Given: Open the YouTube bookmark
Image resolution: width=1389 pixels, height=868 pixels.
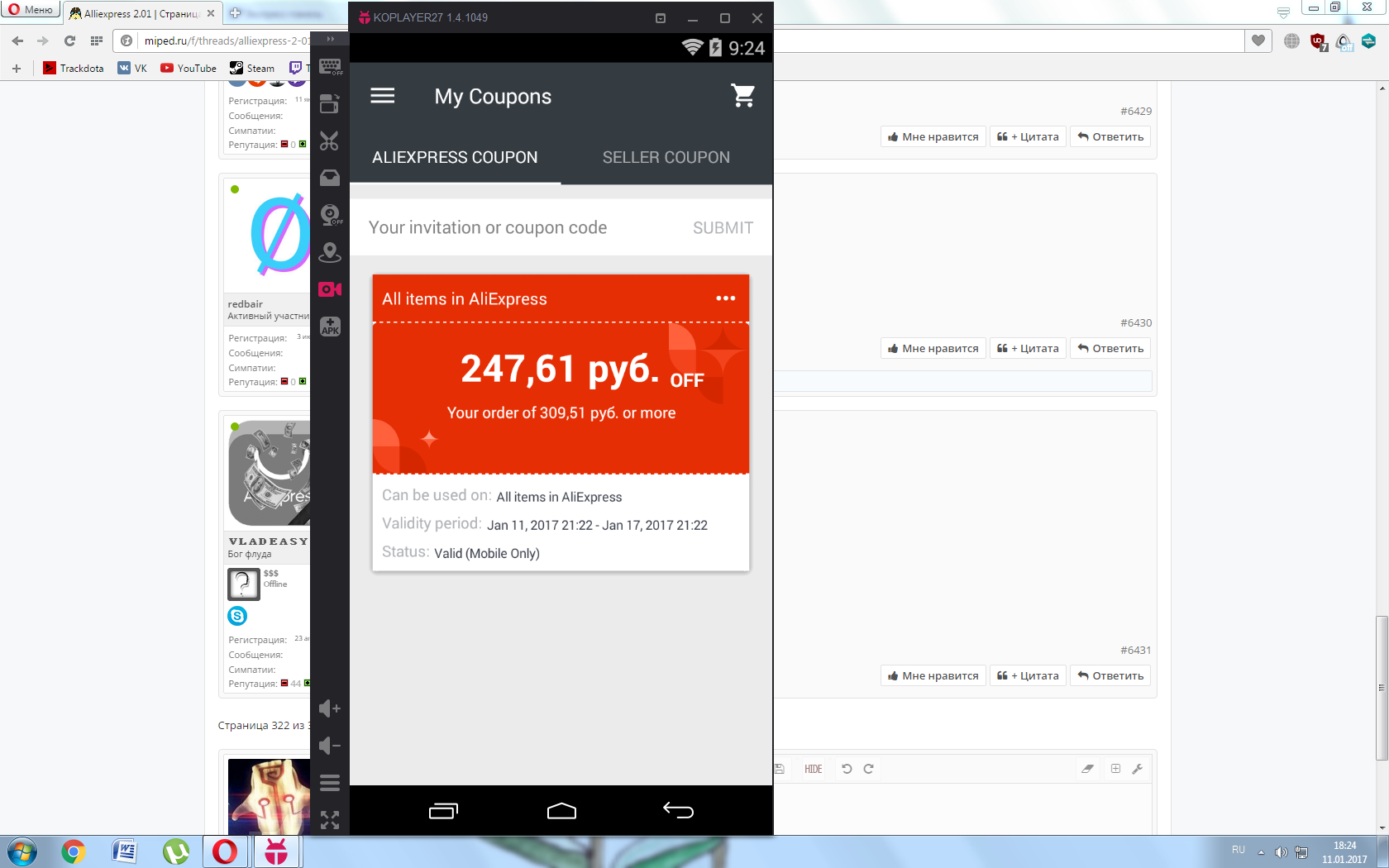Looking at the screenshot, I should [x=189, y=68].
